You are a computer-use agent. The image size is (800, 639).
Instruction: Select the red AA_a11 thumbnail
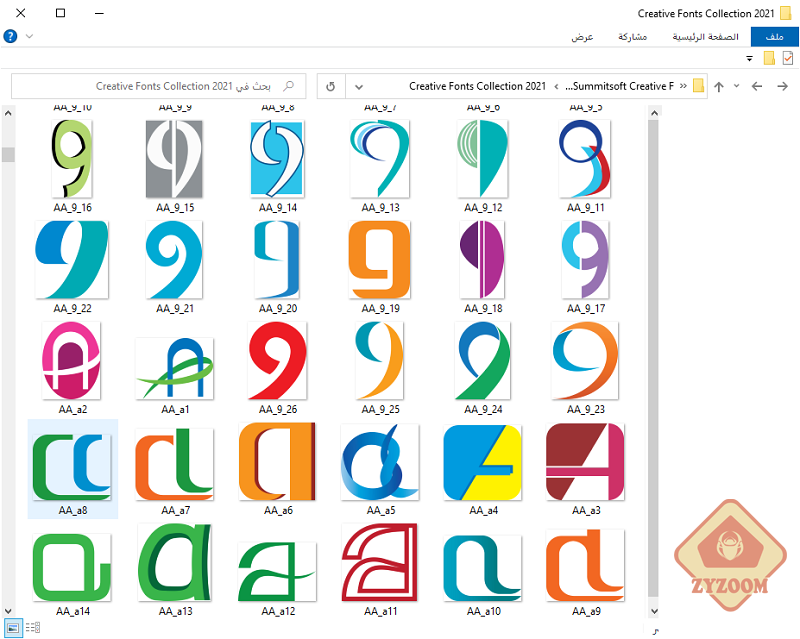click(380, 563)
